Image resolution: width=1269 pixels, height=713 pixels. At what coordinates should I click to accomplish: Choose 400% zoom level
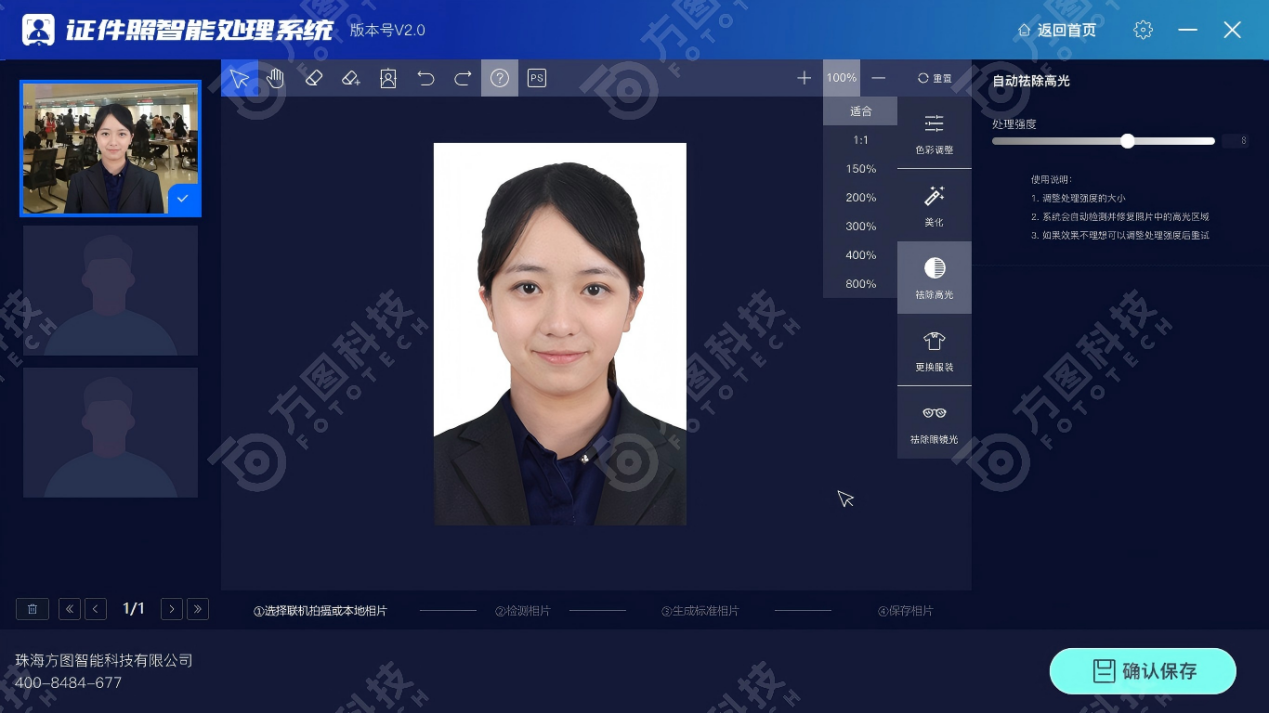[860, 255]
